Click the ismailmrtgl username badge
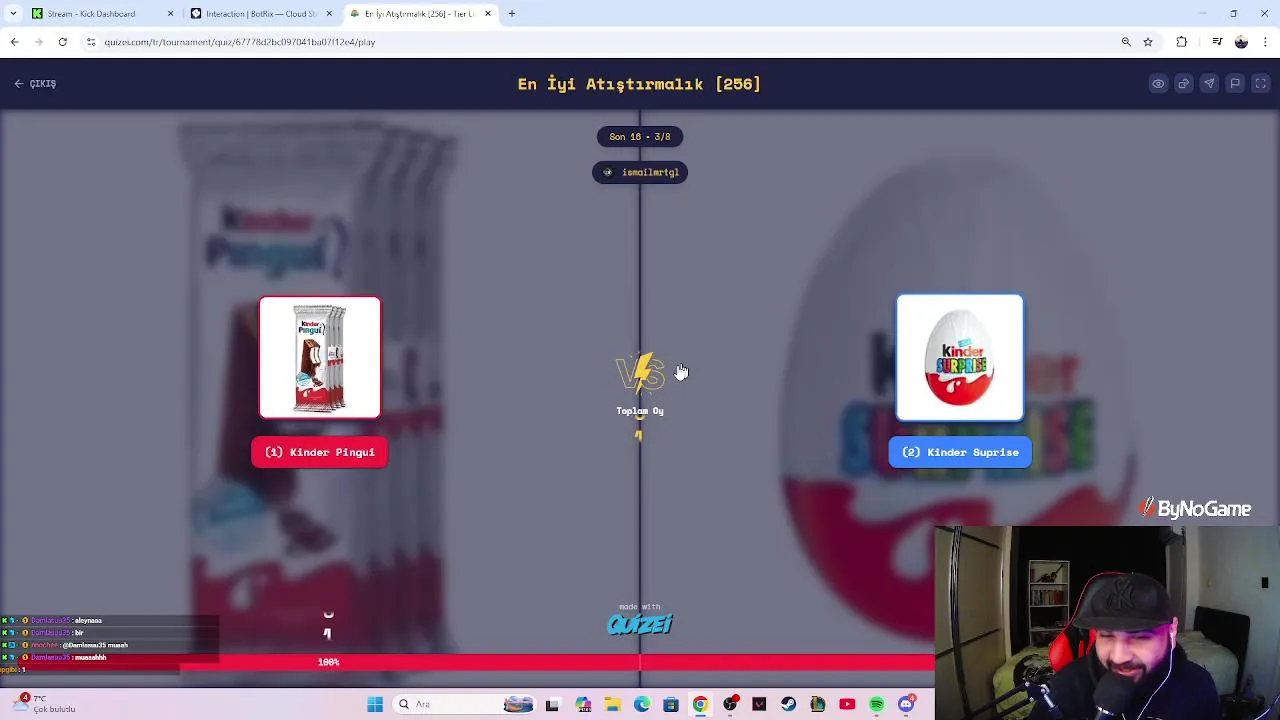1280x720 pixels. click(x=640, y=172)
